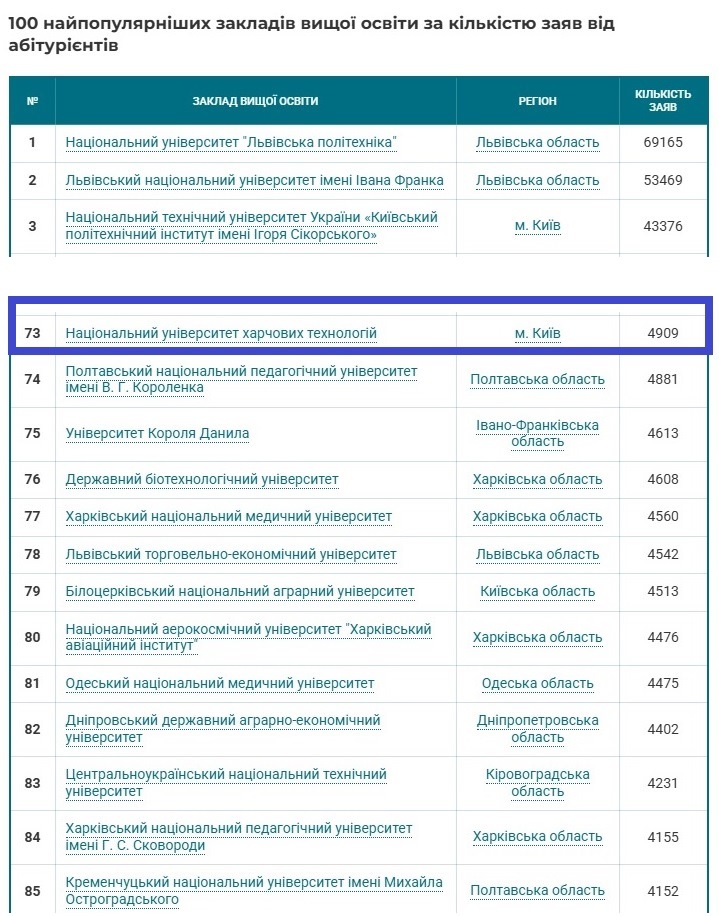Open Полтавський національний педагогічний університет link
Viewport: 719px width, 916px height.
241,380
